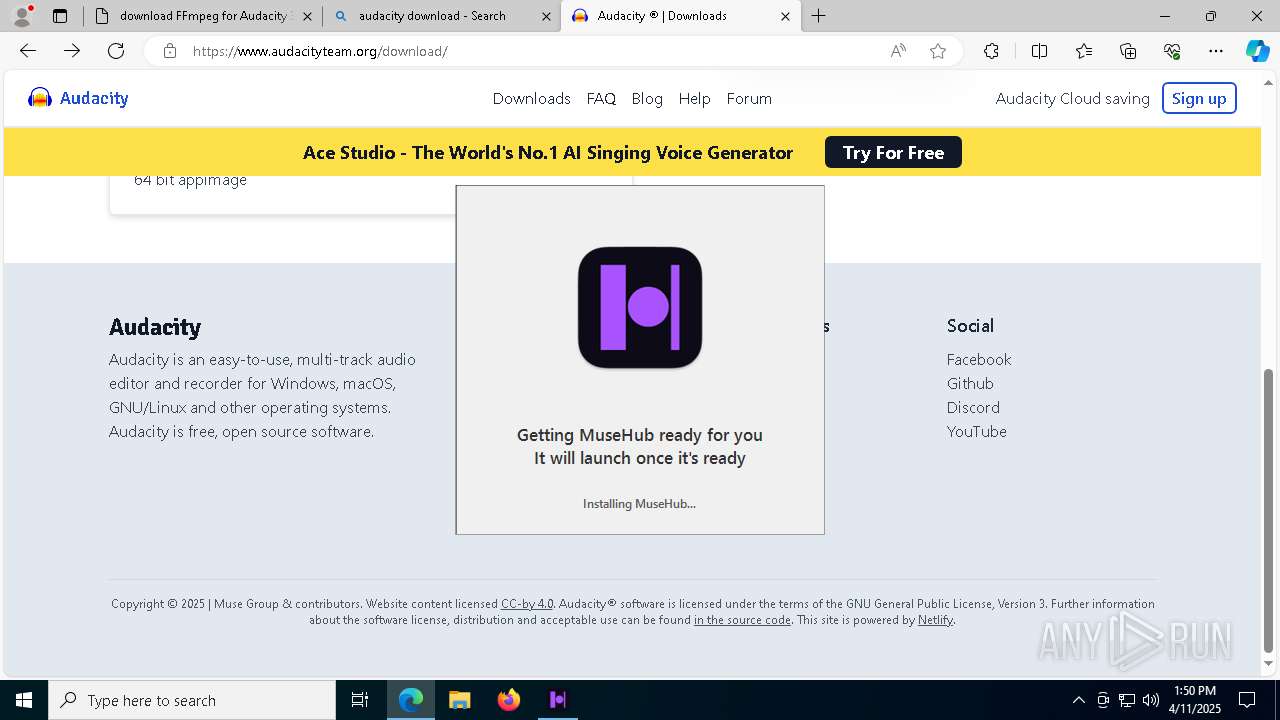Open File Explorer from taskbar
The width and height of the screenshot is (1280, 720).
point(460,700)
